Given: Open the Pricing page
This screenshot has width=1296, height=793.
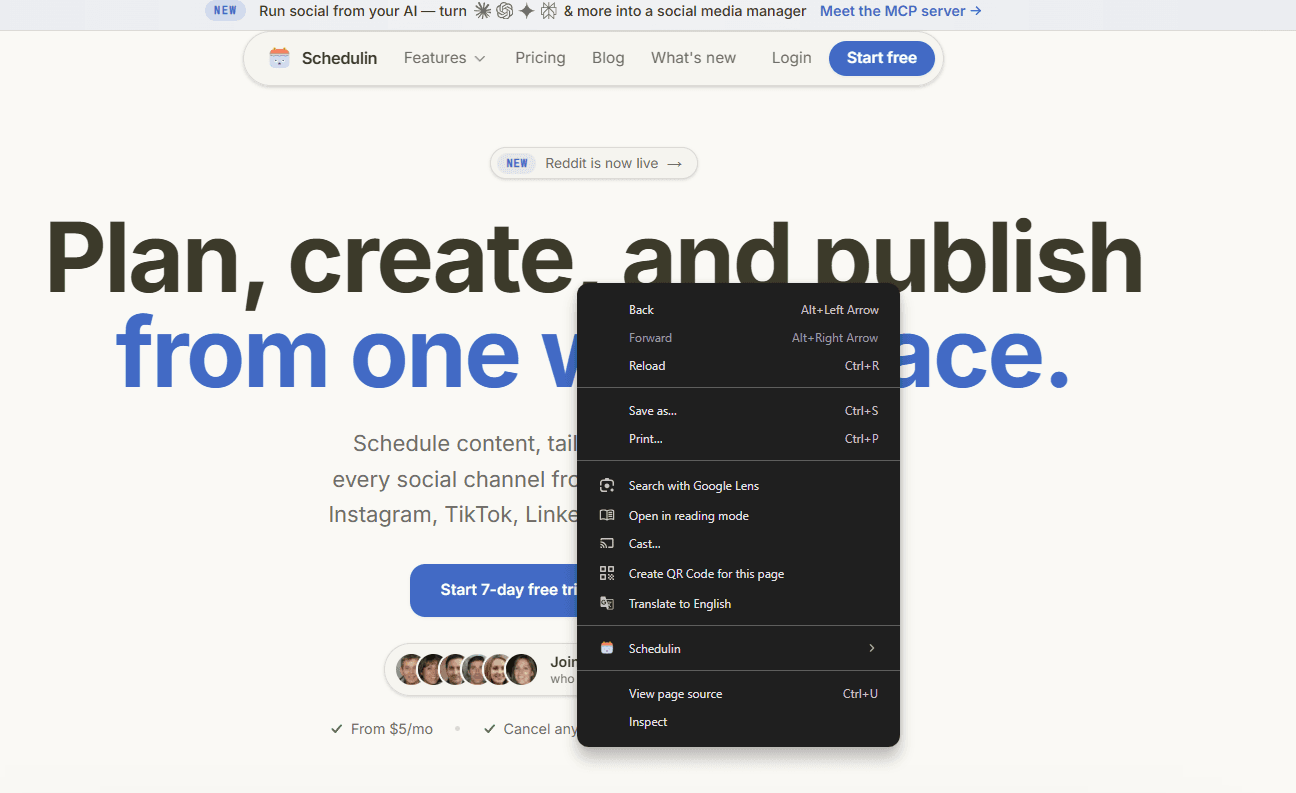Looking at the screenshot, I should coord(540,58).
